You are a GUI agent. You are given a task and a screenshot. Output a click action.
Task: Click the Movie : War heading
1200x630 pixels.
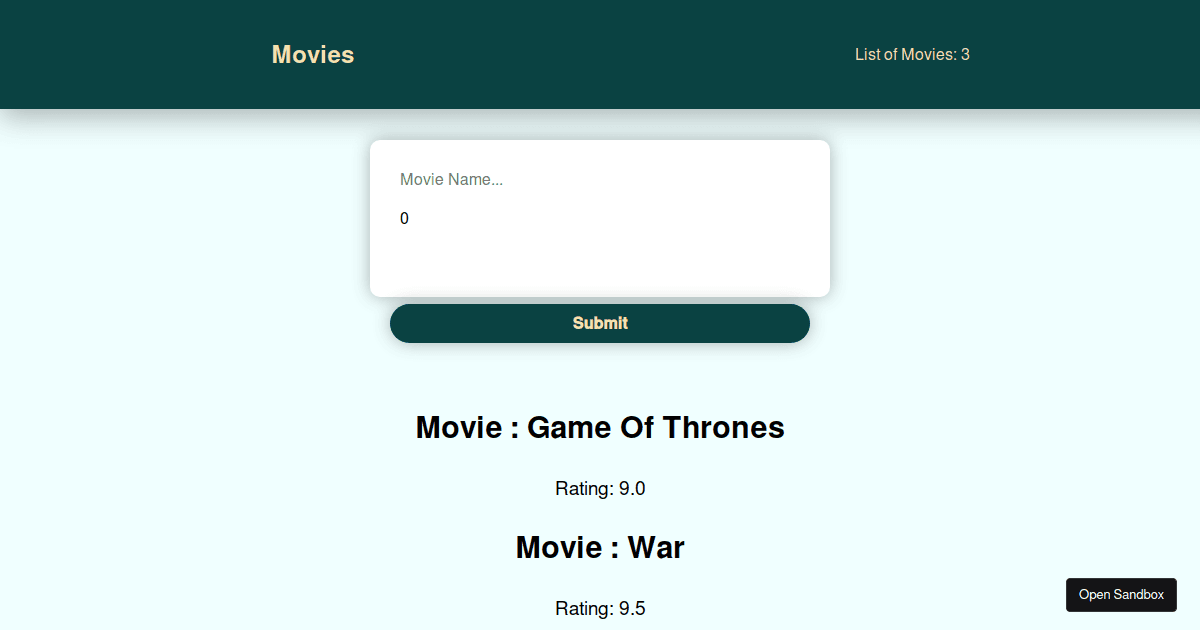tap(600, 547)
